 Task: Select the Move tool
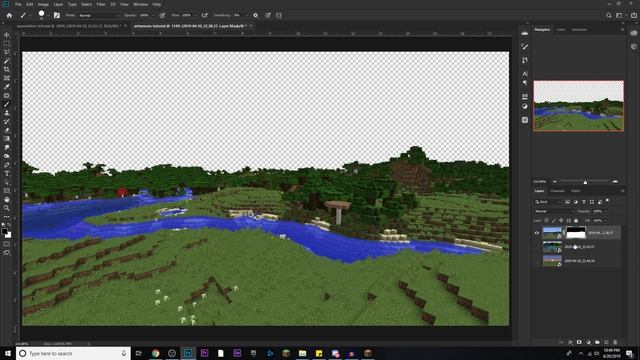pos(7,35)
